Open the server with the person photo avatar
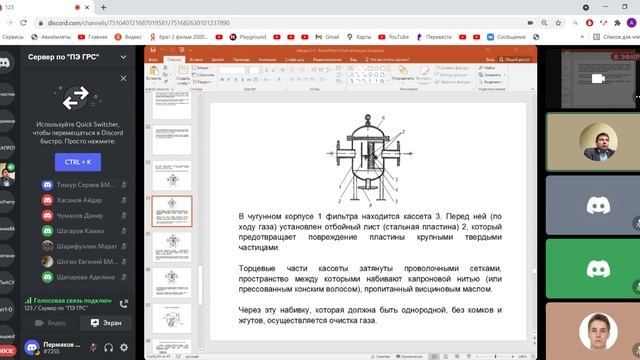 click(6, 175)
